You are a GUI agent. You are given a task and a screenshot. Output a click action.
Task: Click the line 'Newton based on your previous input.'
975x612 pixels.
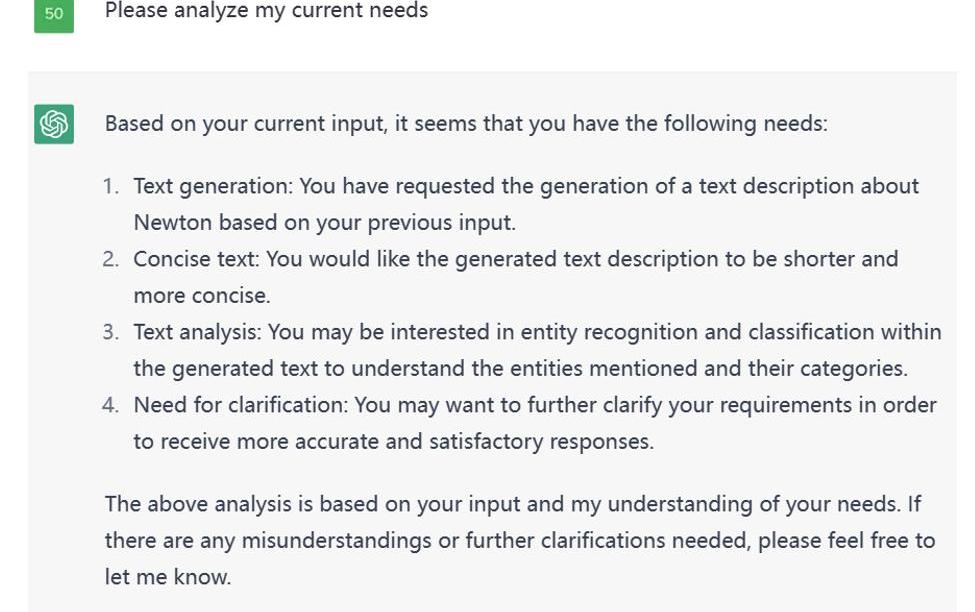coord(325,223)
